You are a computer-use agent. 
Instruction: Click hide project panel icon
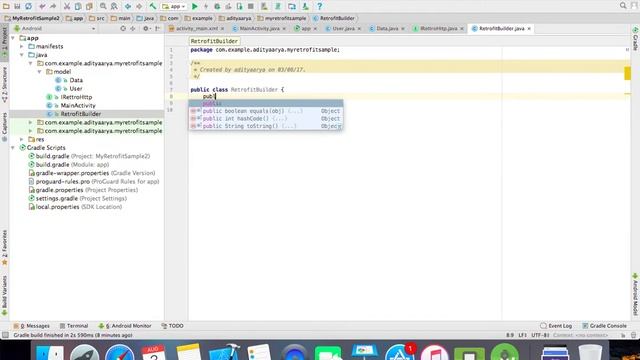(x=157, y=29)
